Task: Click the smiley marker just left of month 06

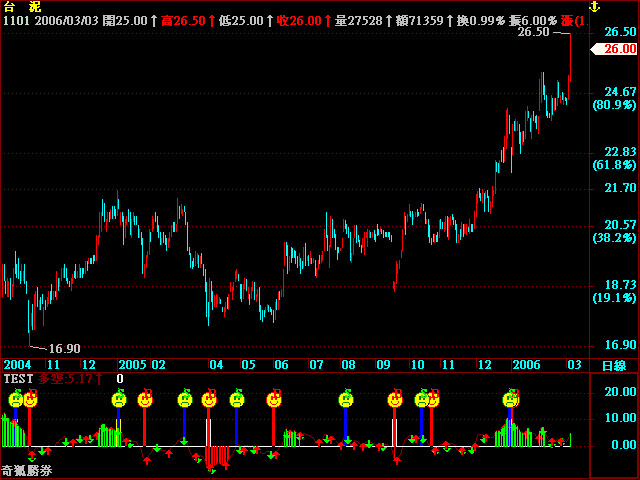Action: 273,400
